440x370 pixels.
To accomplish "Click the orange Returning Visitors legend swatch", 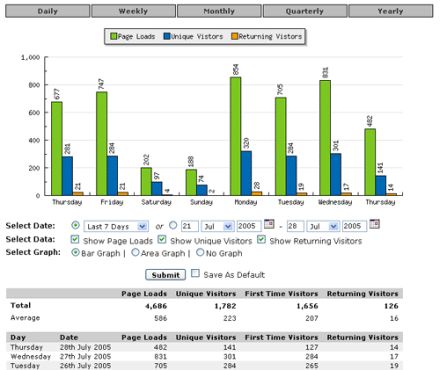I will click(234, 36).
